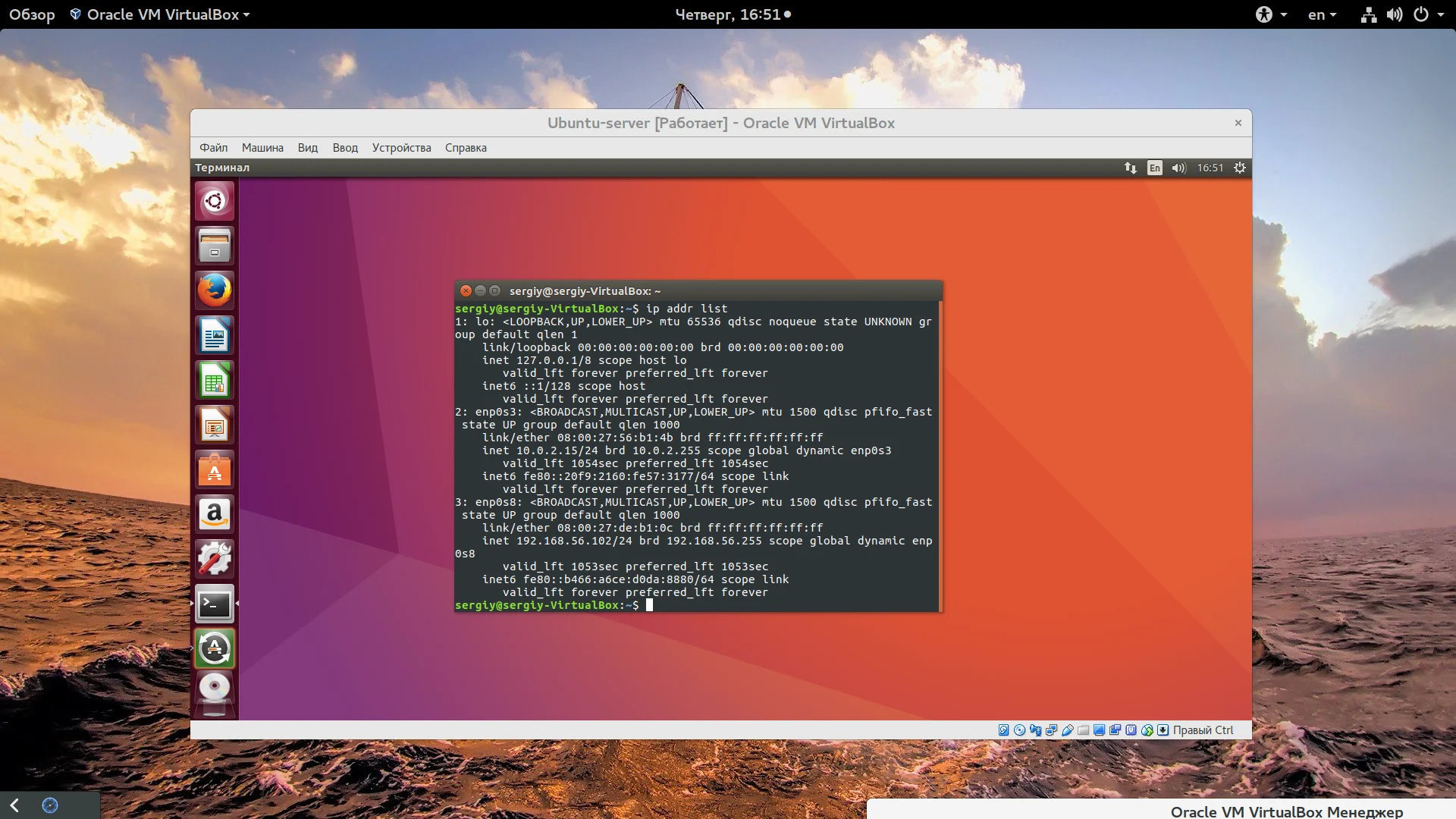Toggle the guest volume indicator

[1178, 168]
